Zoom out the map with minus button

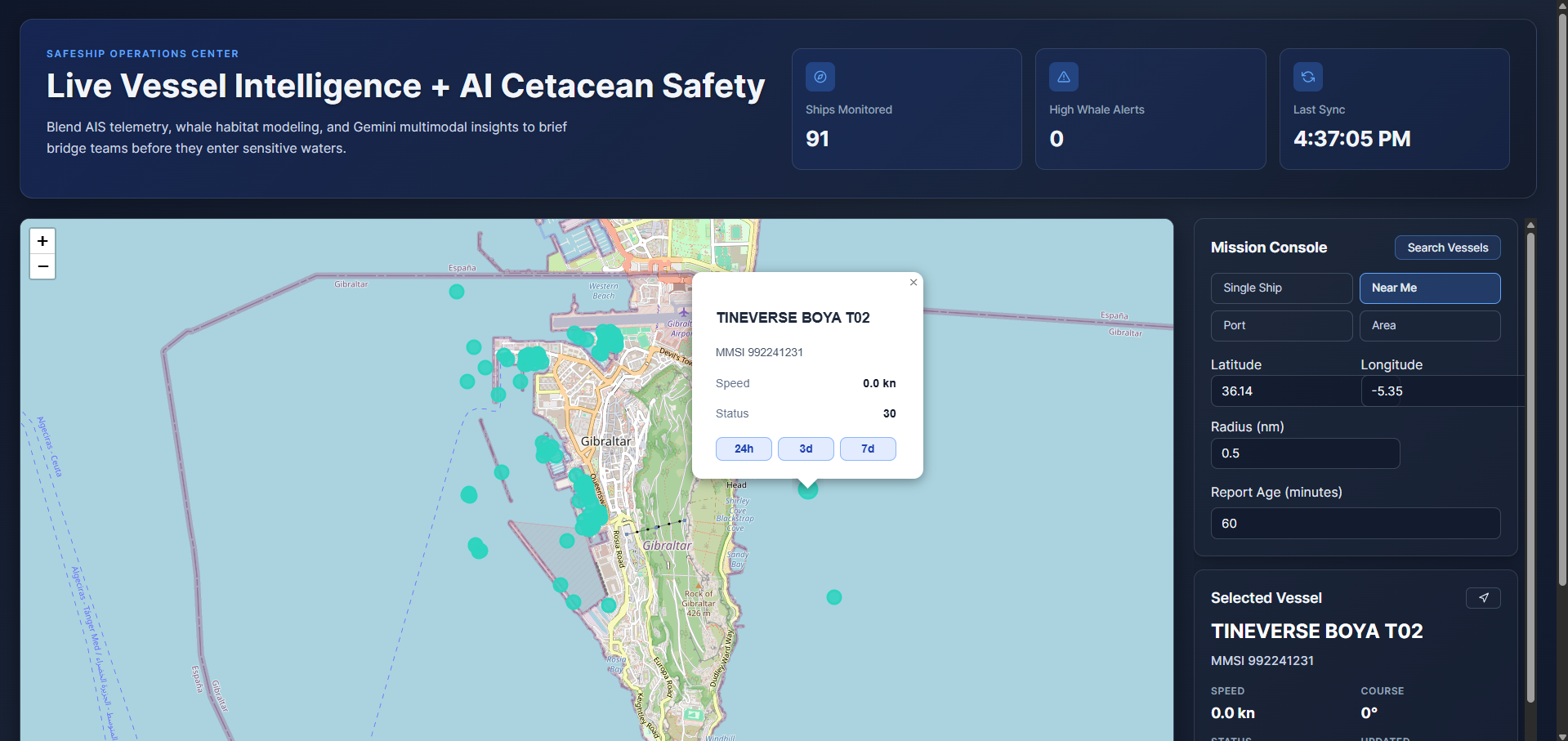42,266
